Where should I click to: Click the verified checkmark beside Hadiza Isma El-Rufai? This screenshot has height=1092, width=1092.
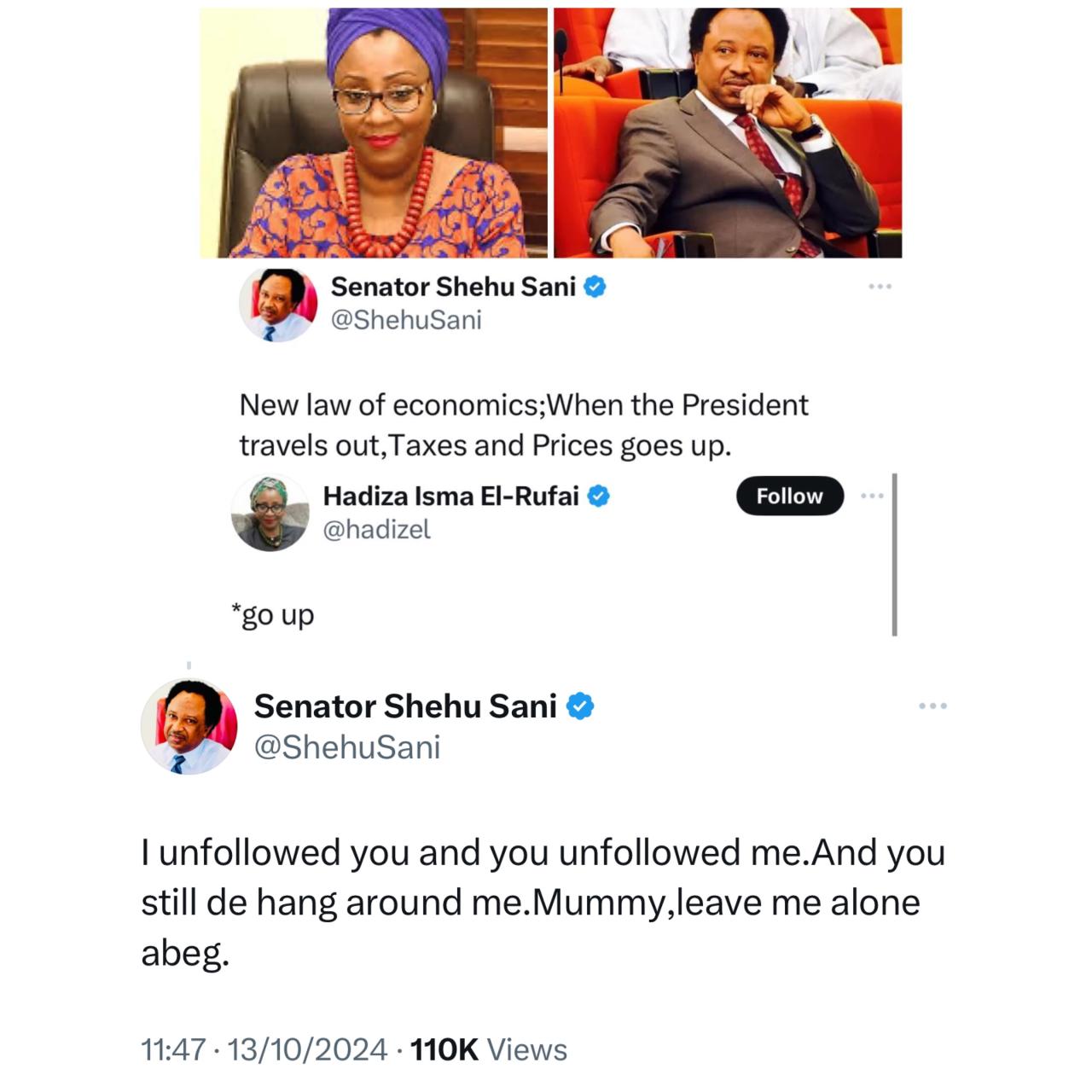click(x=600, y=494)
